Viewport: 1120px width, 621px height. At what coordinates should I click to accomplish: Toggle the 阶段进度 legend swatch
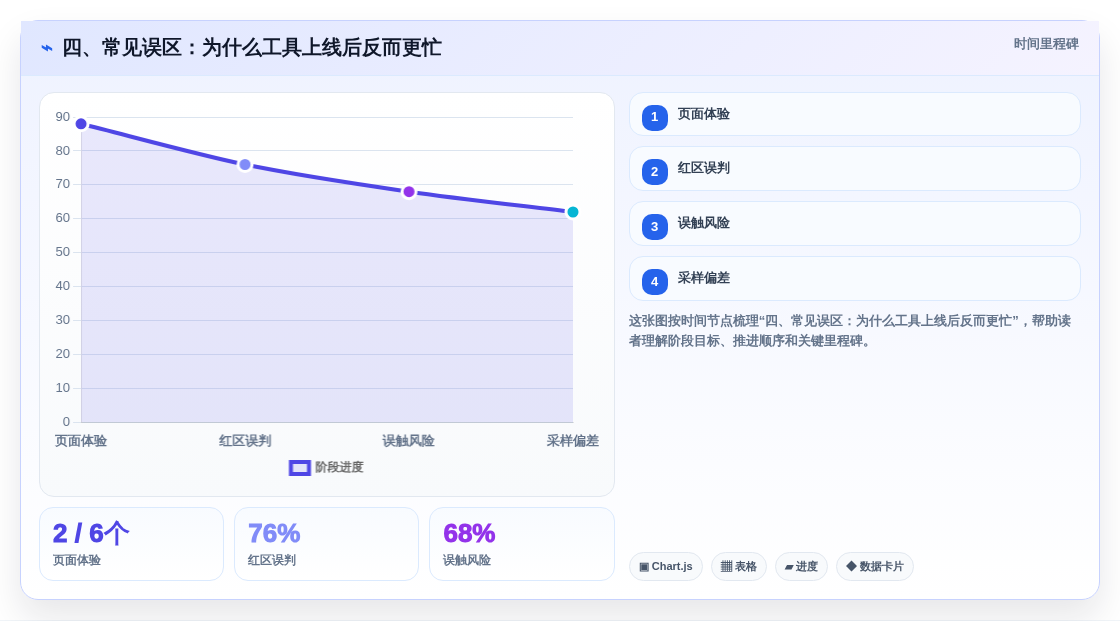(x=299, y=467)
